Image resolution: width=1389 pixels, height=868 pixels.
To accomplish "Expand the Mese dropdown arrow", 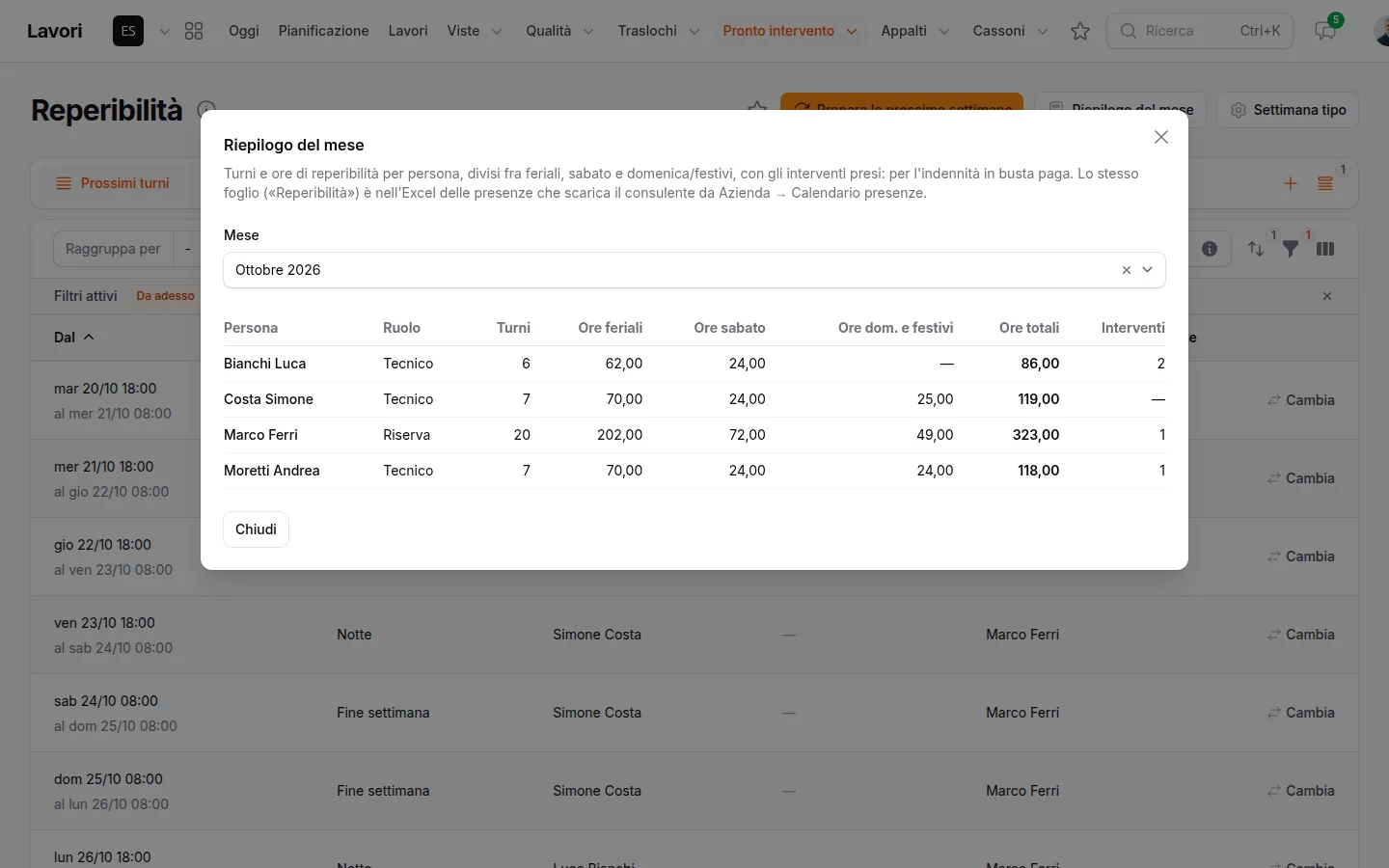I will tap(1148, 270).
